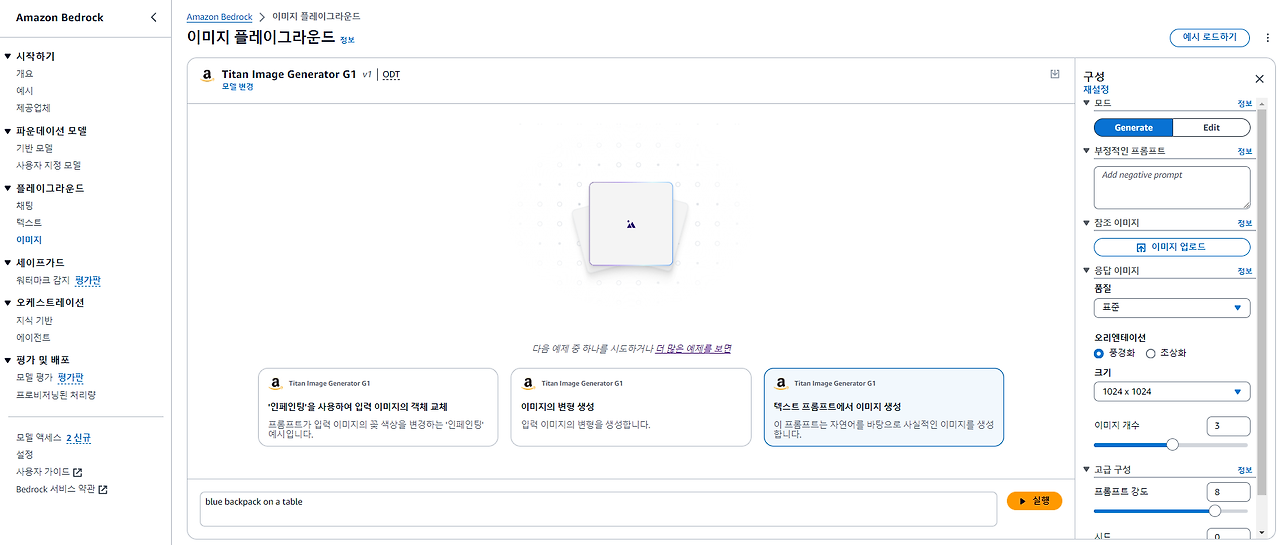Collapse the 고급 구성 section

1088,470
